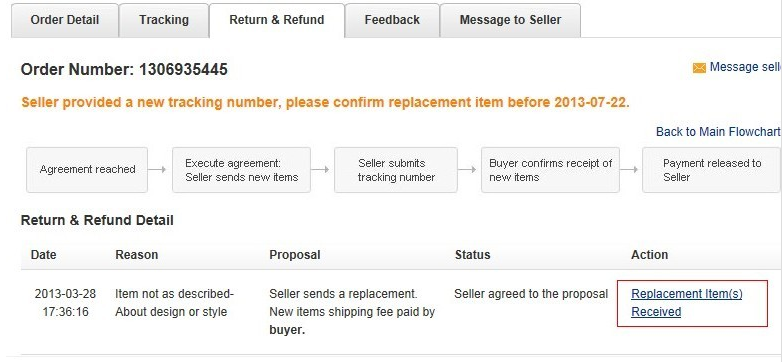The height and width of the screenshot is (362, 783).
Task: Click Execute agreement: Seller sends new items step
Action: [241, 170]
